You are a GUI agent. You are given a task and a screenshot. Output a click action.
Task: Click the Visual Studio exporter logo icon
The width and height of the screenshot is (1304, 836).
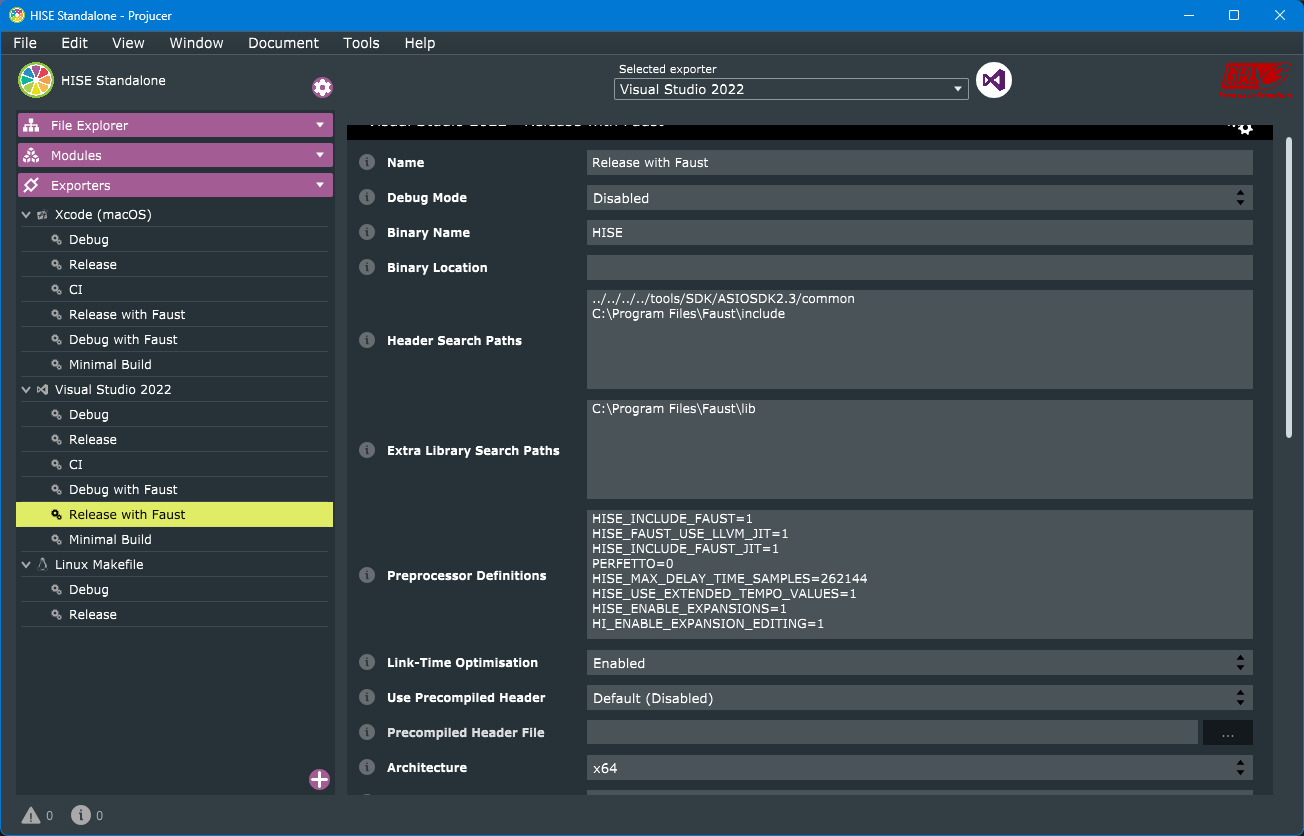[994, 81]
